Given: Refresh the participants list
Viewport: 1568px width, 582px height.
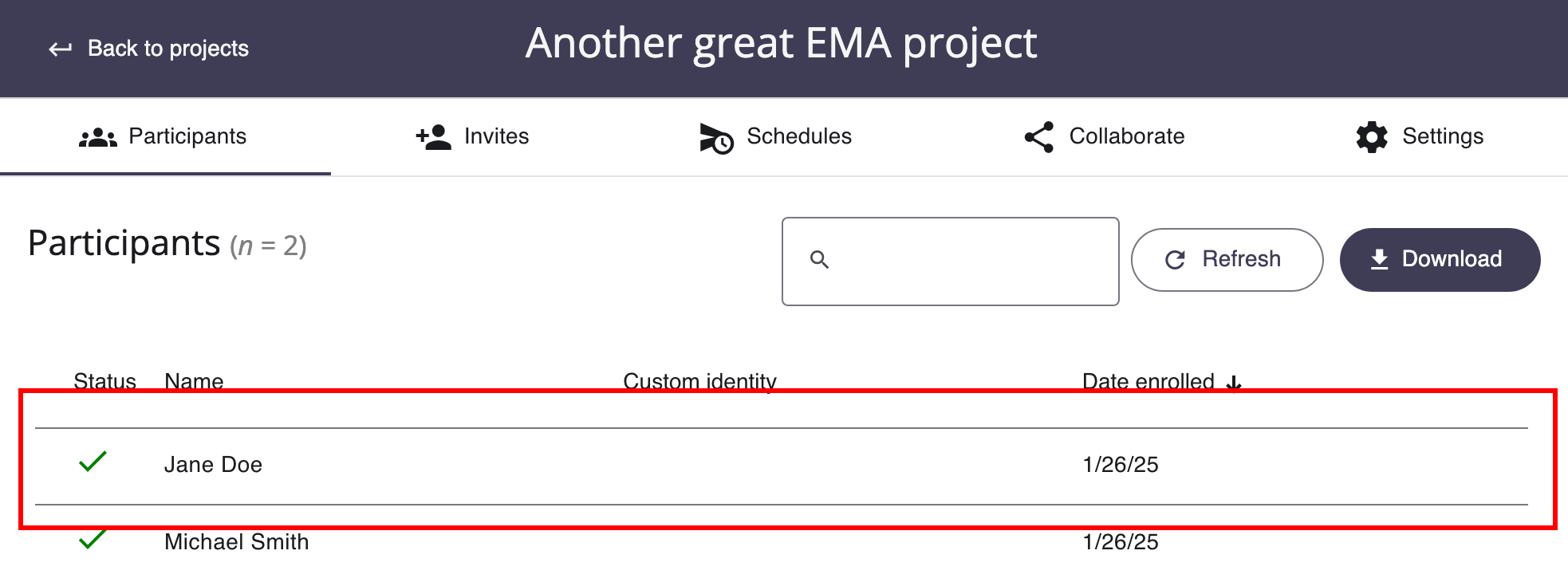Looking at the screenshot, I should point(1227,260).
